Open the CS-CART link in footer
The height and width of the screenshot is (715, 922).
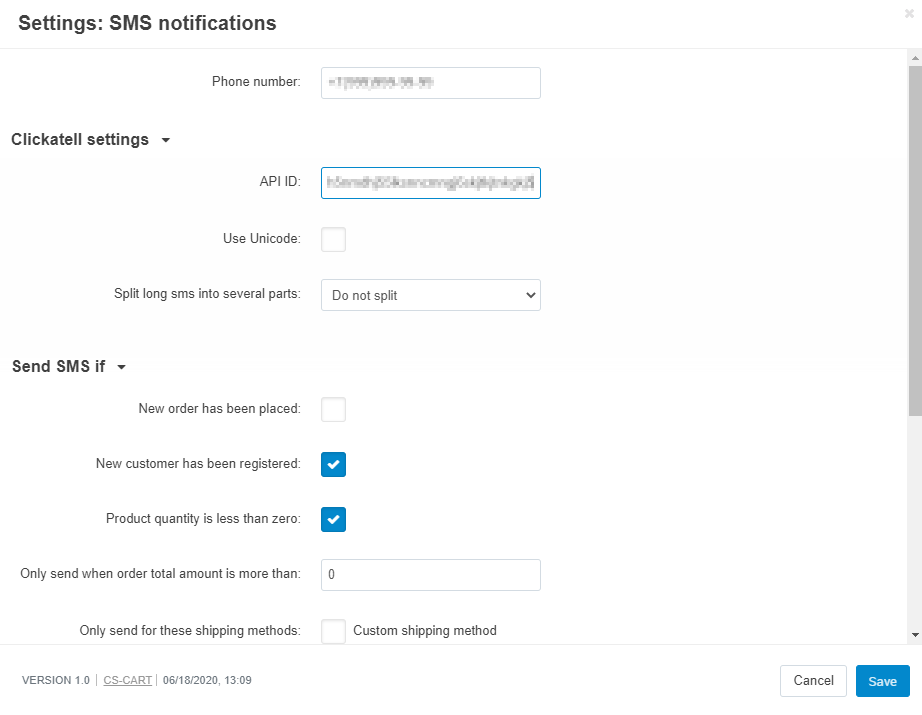(128, 680)
